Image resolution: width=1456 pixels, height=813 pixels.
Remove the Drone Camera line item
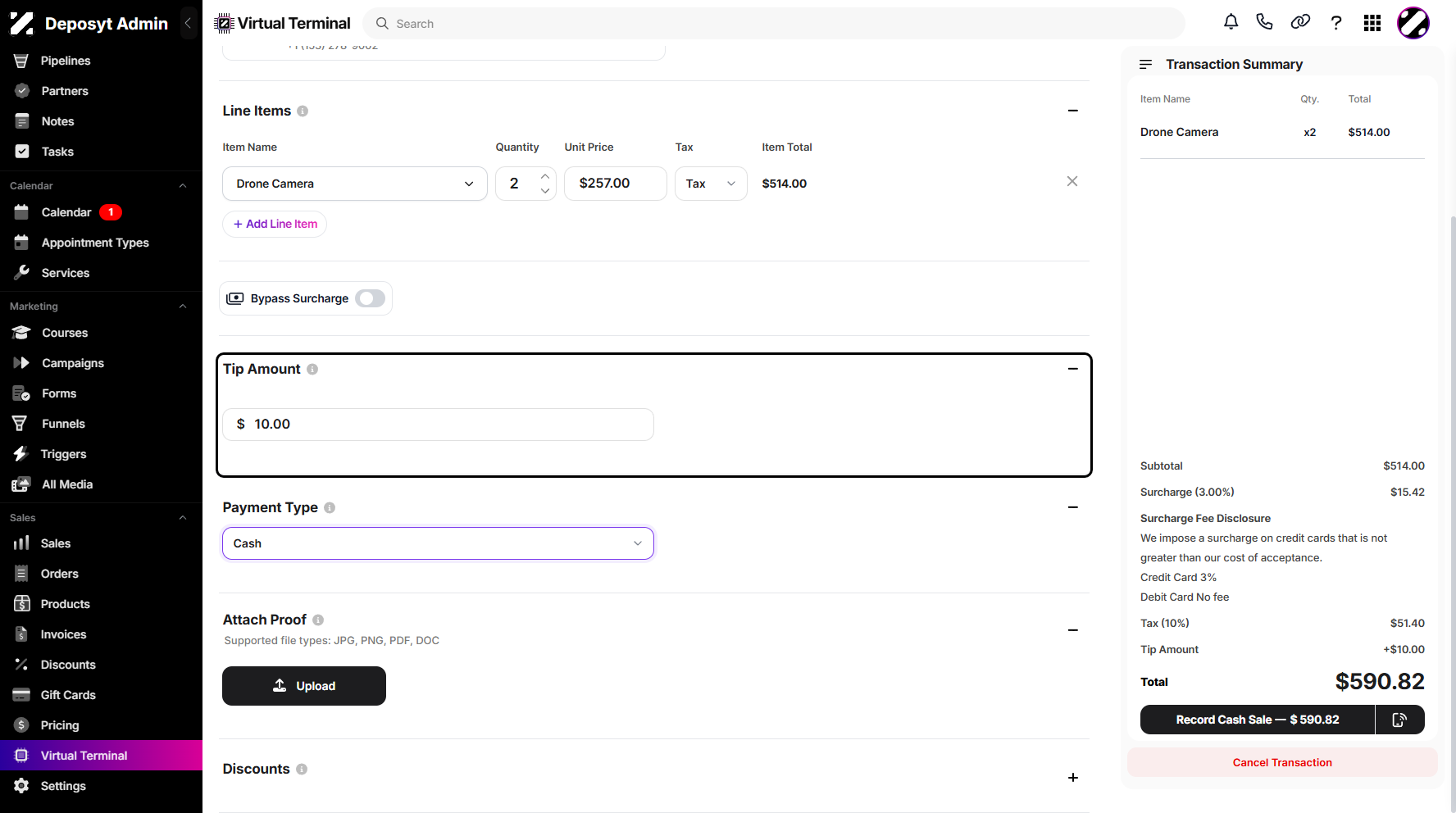(1072, 181)
